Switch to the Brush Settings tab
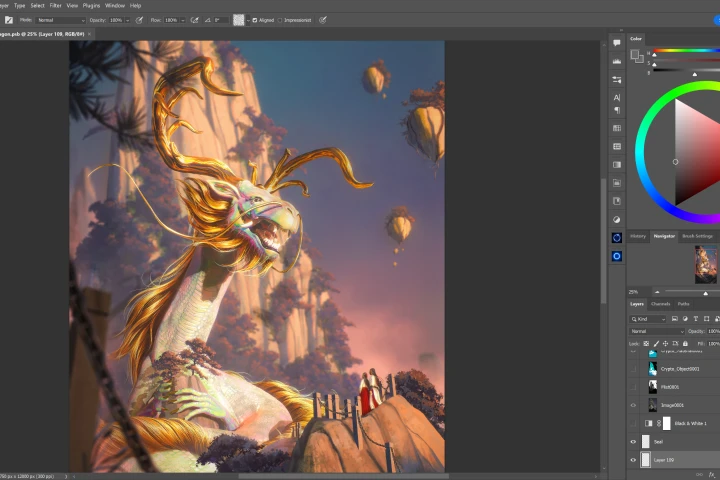720x480 pixels. (x=697, y=236)
